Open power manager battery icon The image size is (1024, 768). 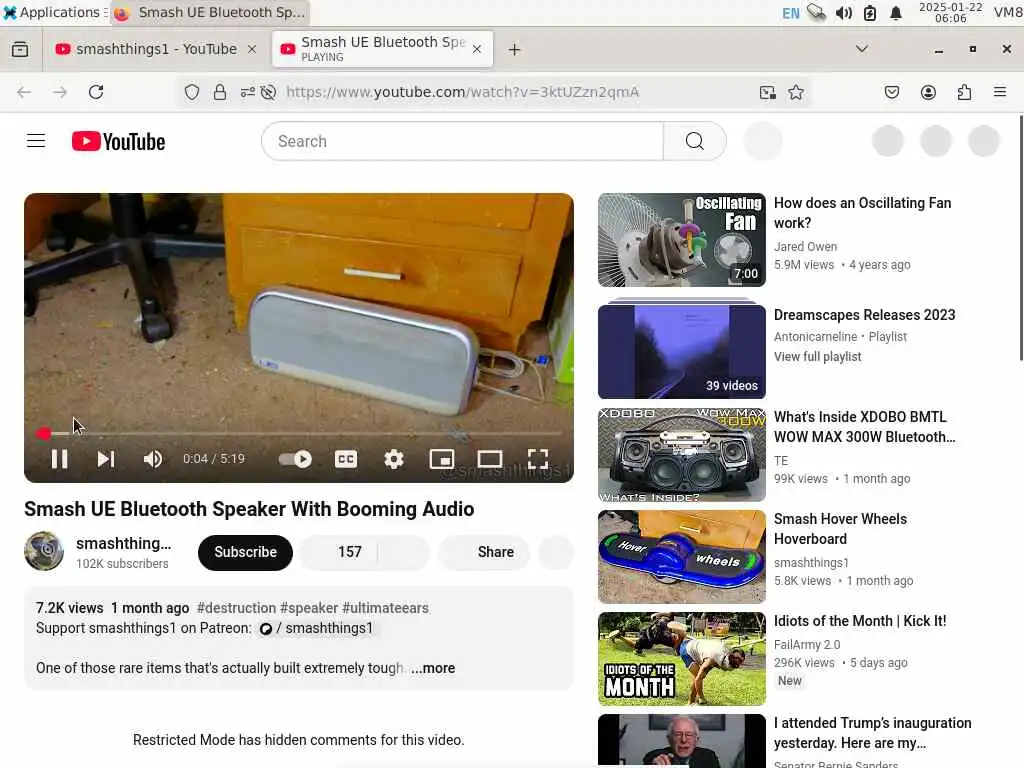pos(870,13)
